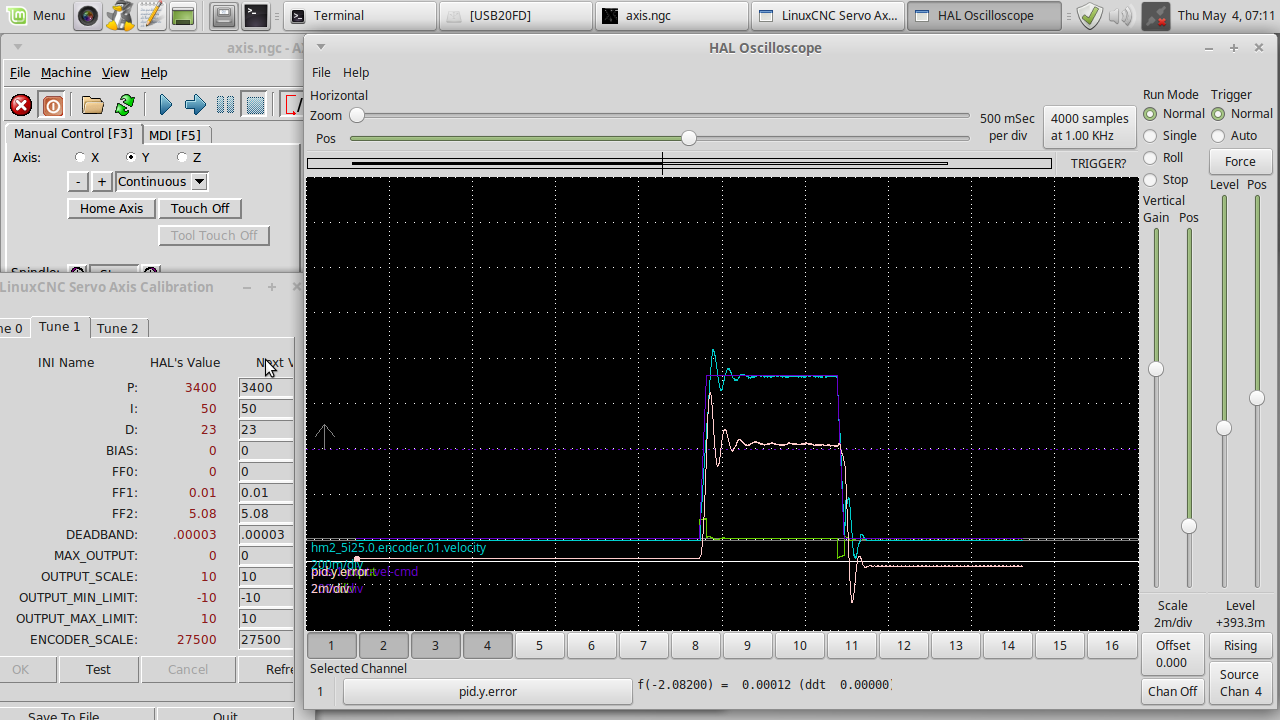
Task: Open Machine menu in AXIS
Action: coord(66,72)
